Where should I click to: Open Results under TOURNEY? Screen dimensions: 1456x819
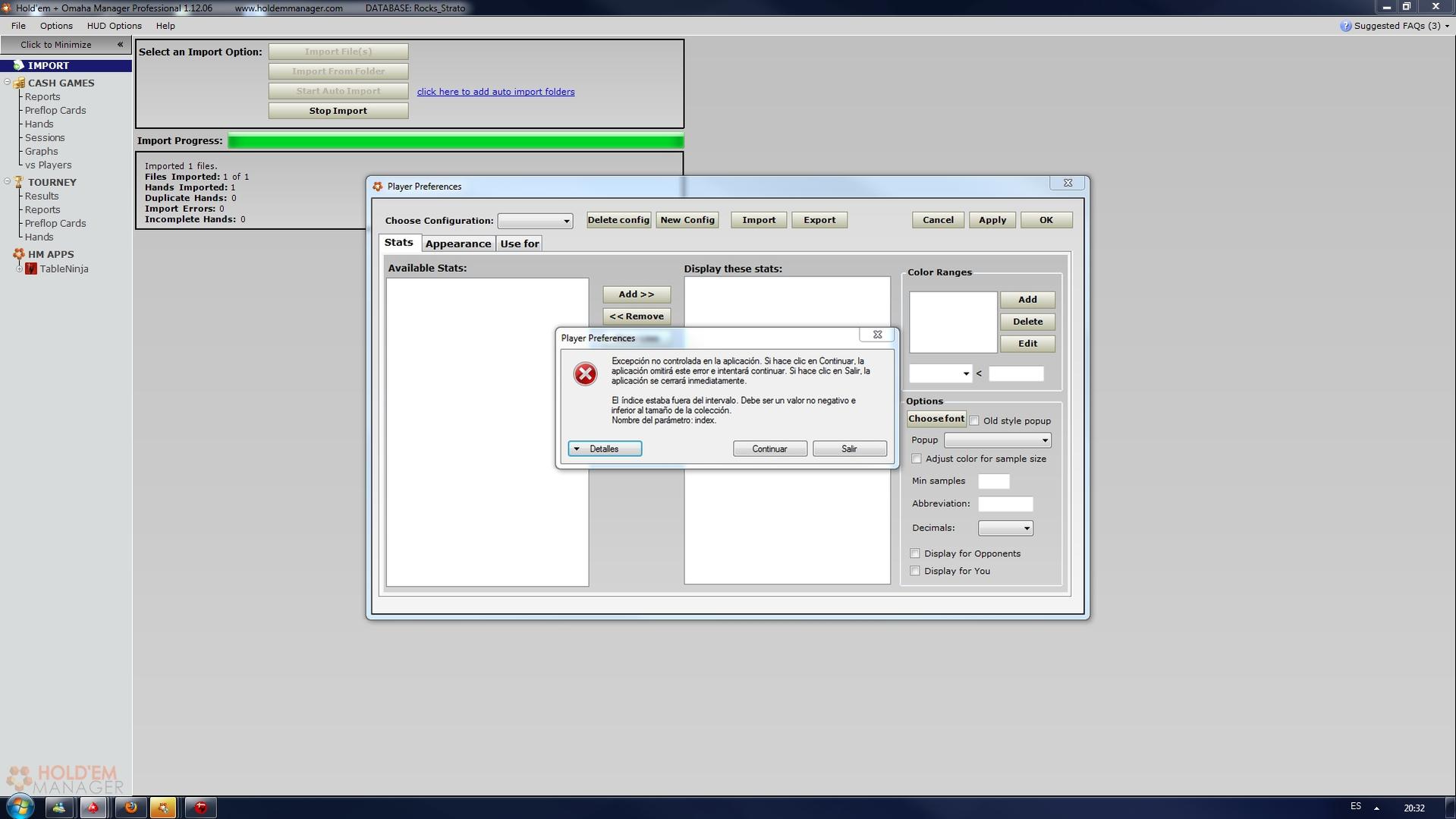click(x=42, y=196)
